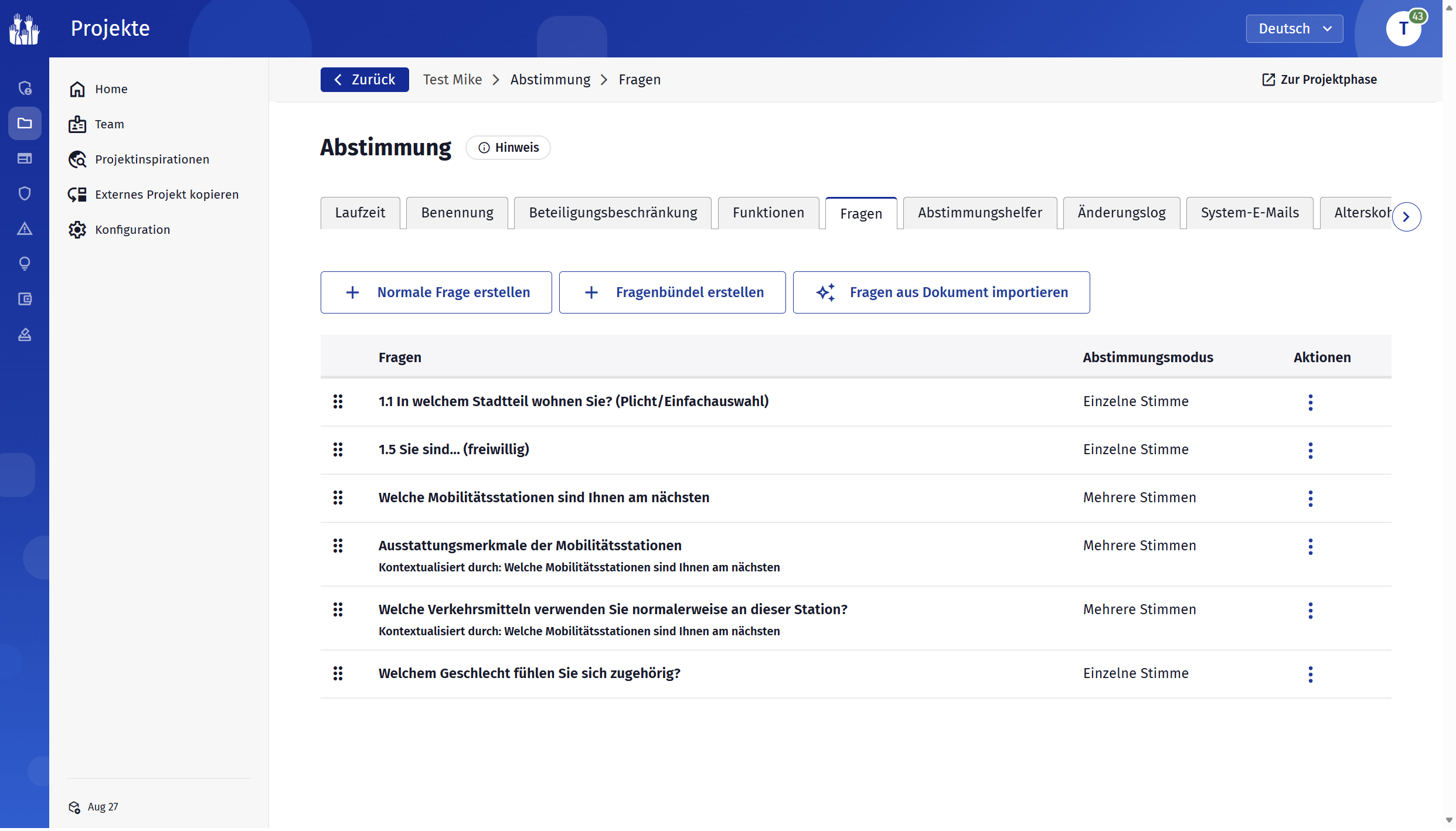Show the Hinweis info note
The image size is (1456, 831).
pos(508,148)
